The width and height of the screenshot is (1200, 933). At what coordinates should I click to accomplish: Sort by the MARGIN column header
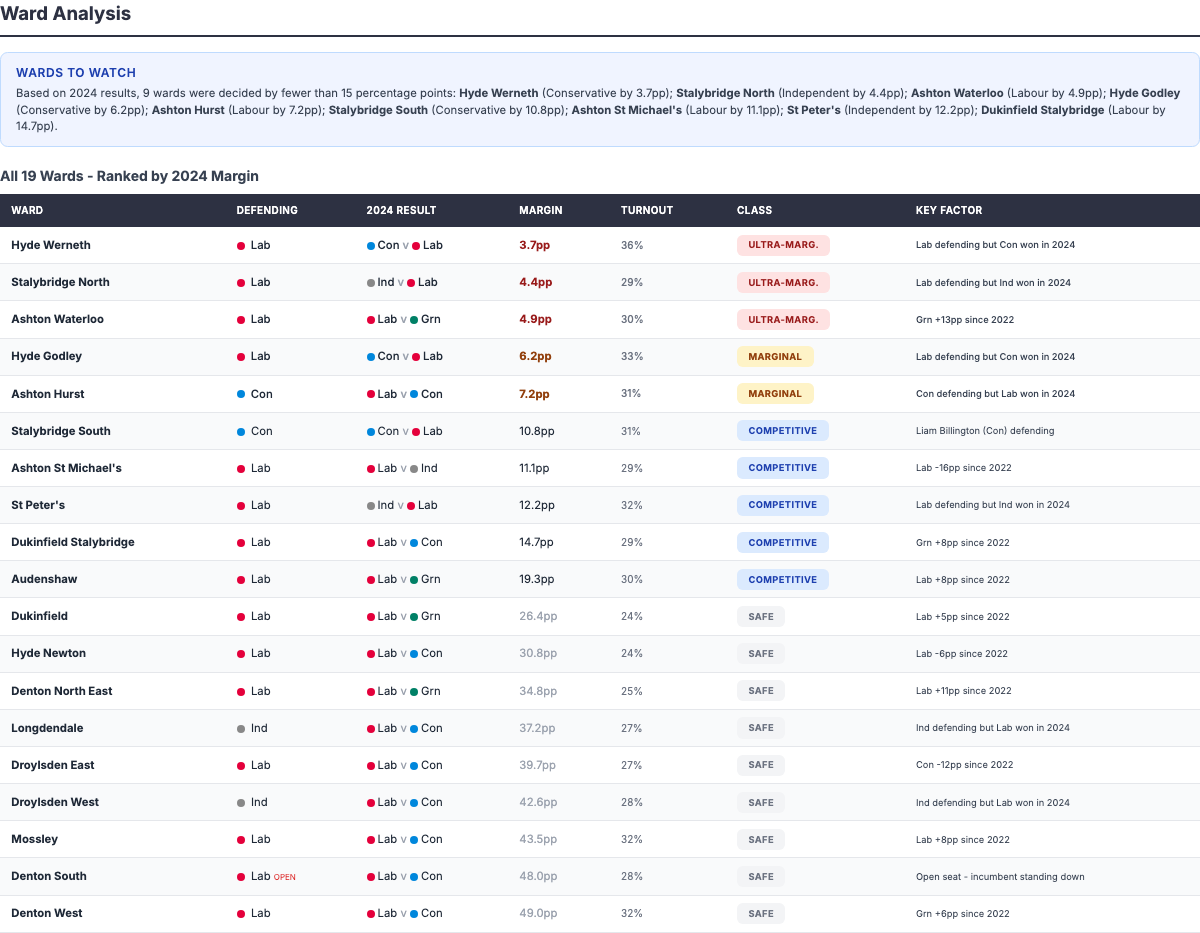click(540, 210)
